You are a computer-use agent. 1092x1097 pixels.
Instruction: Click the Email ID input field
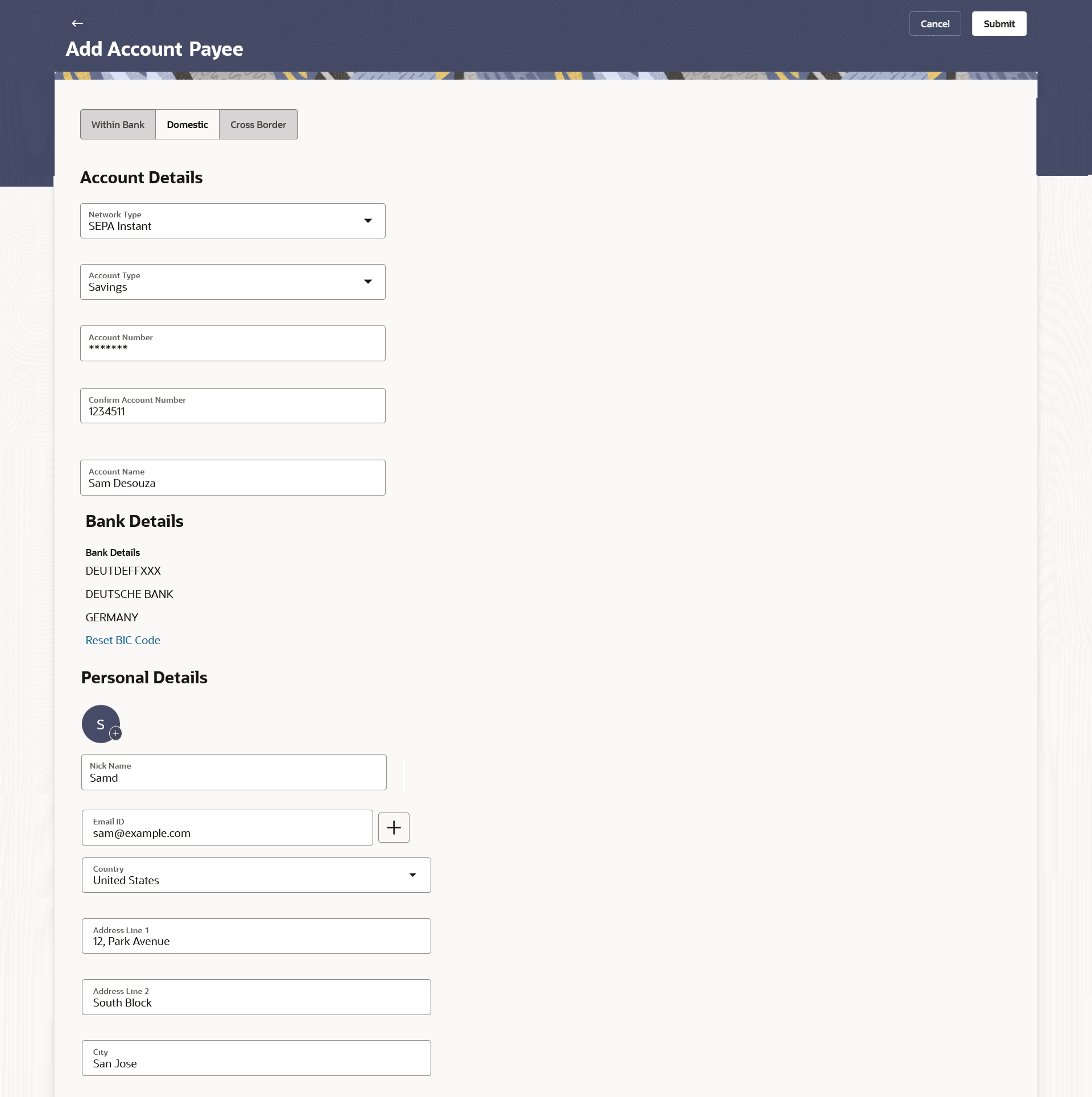[227, 828]
